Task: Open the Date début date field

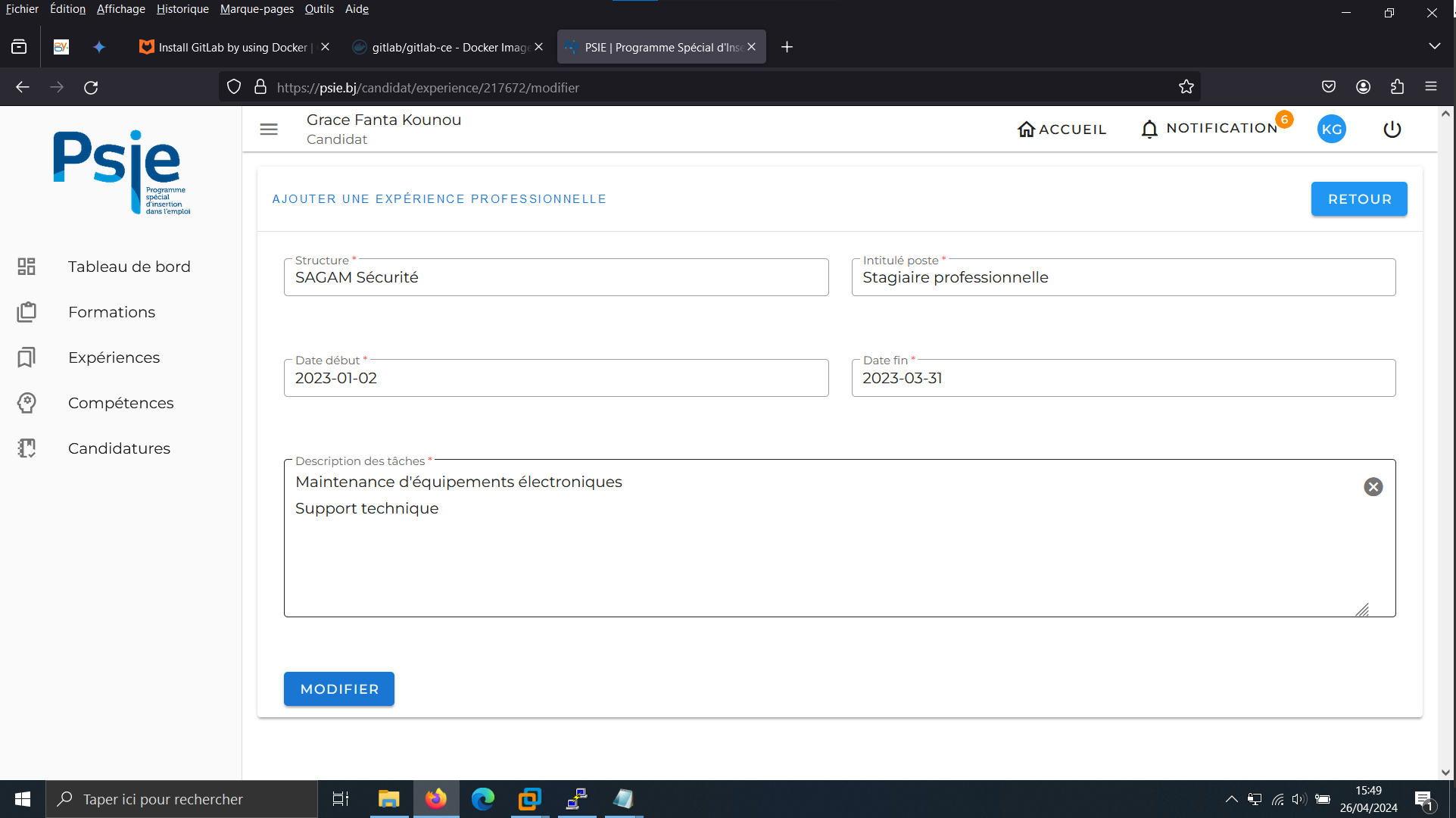Action: pyautogui.click(x=556, y=378)
